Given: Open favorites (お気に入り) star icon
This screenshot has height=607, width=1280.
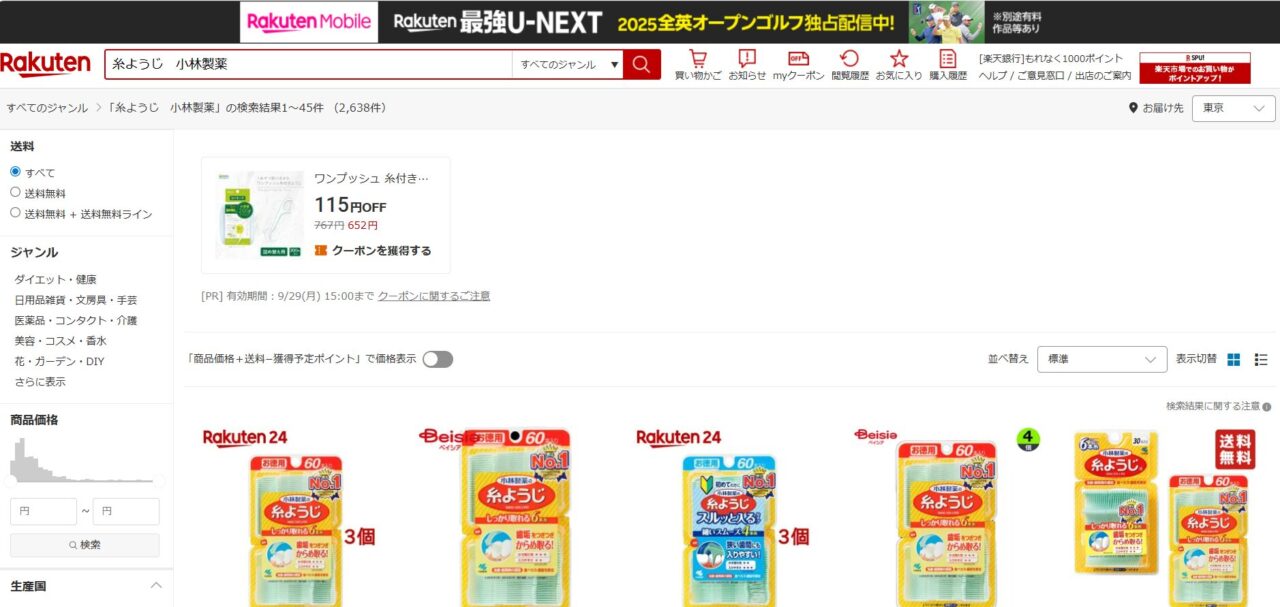Looking at the screenshot, I should (x=898, y=65).
